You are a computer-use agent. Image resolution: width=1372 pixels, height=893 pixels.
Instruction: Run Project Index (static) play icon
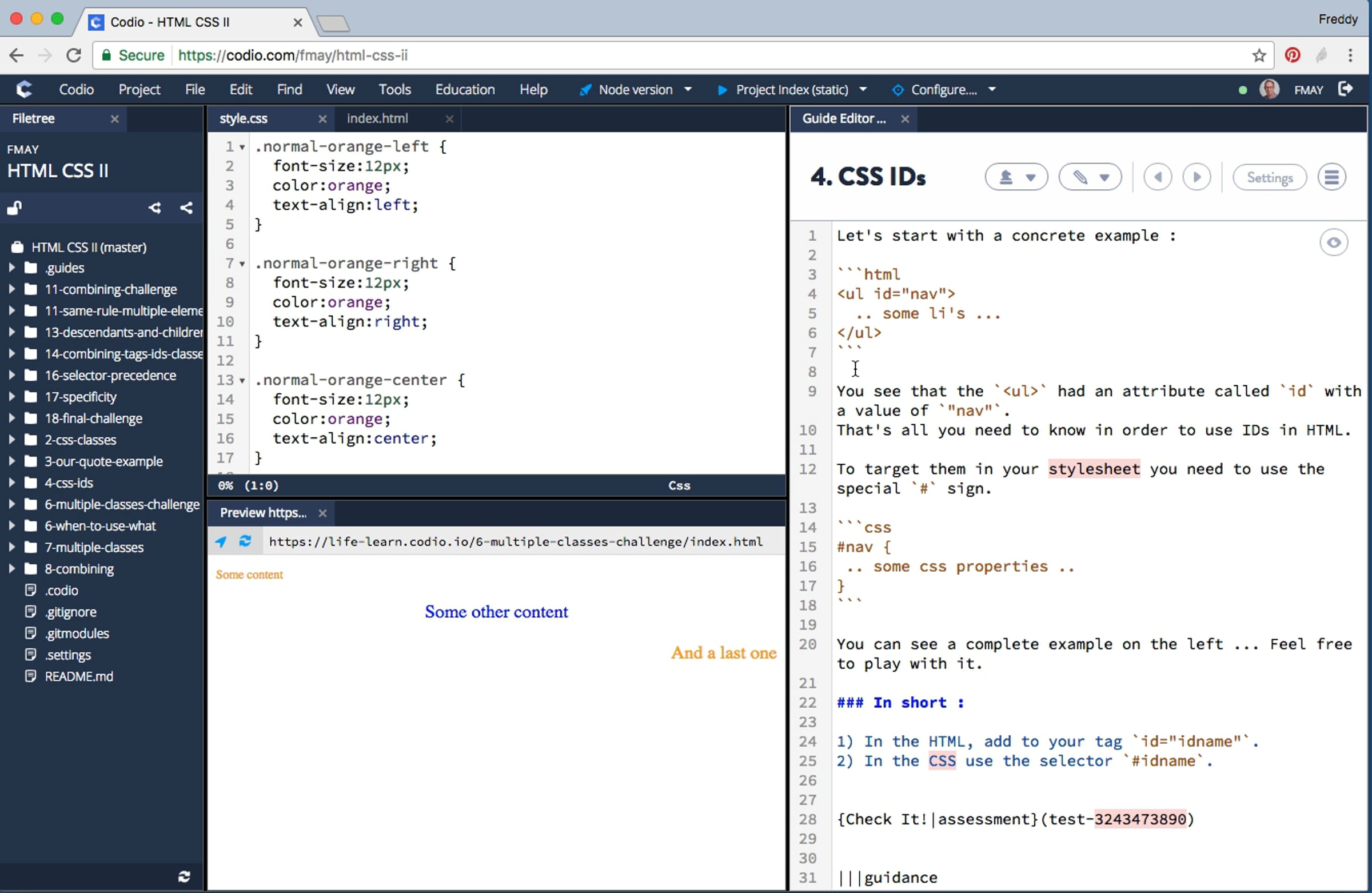coord(722,90)
